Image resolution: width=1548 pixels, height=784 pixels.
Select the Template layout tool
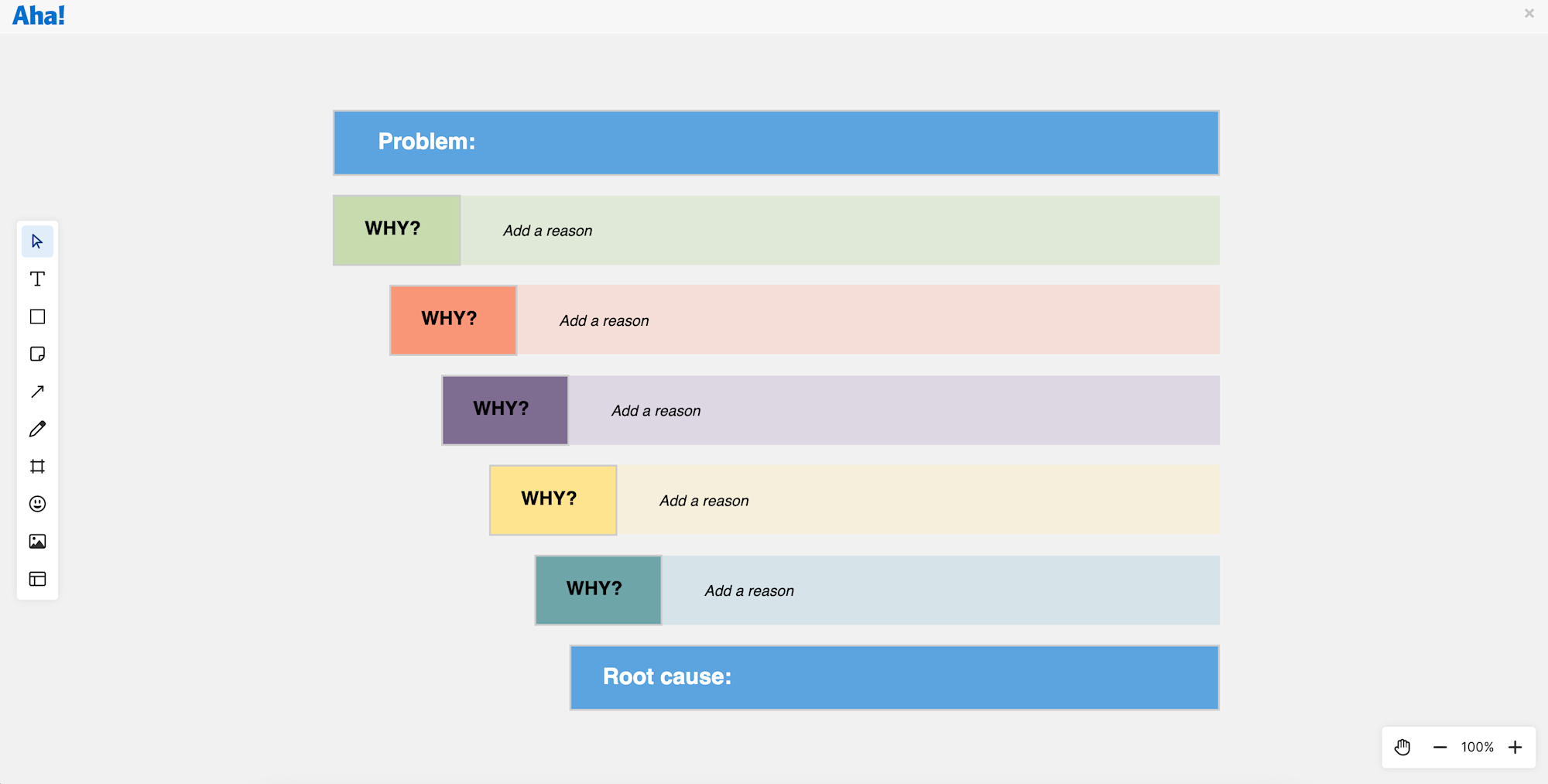36,578
